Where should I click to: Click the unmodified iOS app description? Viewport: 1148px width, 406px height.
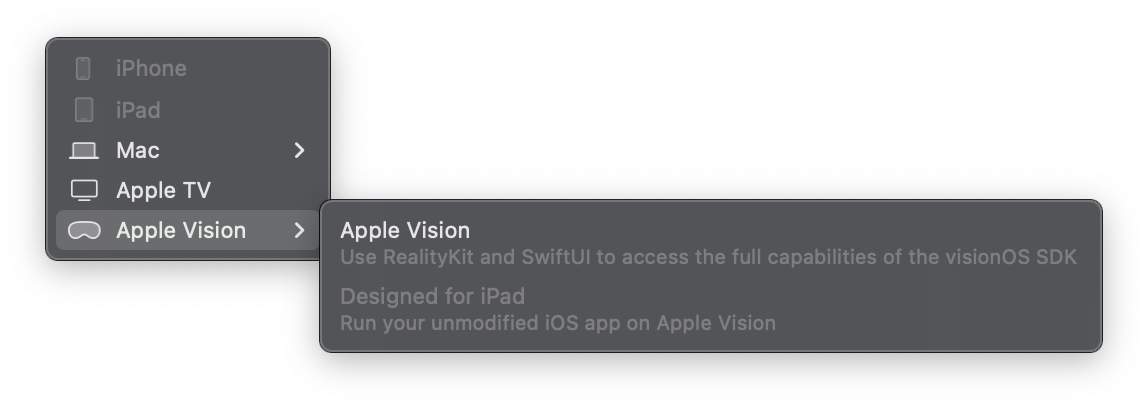pyautogui.click(x=558, y=323)
